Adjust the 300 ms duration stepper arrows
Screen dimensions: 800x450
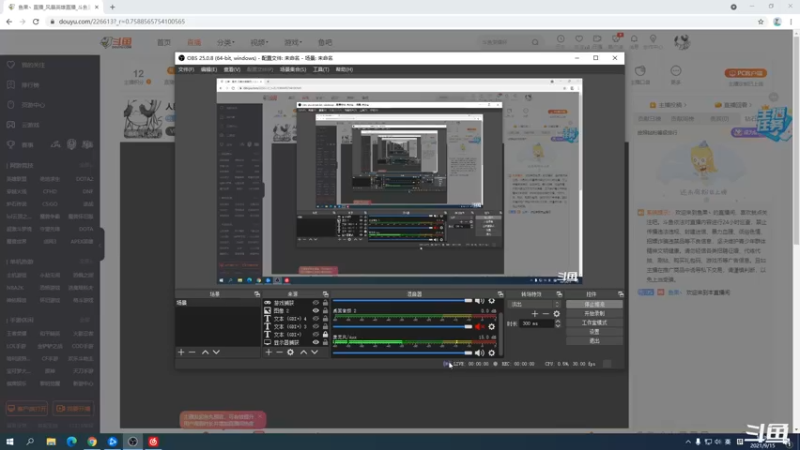558,323
